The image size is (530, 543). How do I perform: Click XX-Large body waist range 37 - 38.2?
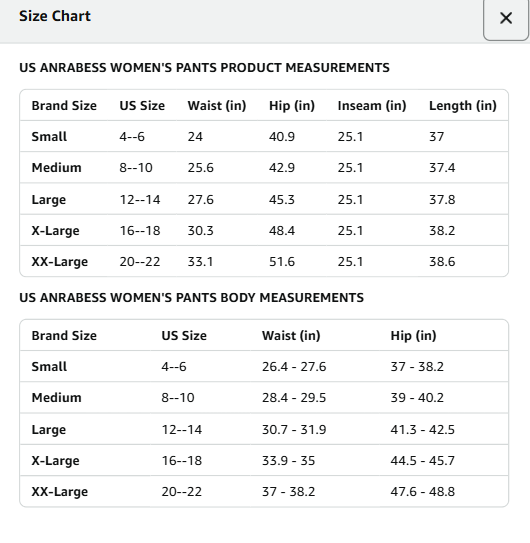[x=288, y=491]
